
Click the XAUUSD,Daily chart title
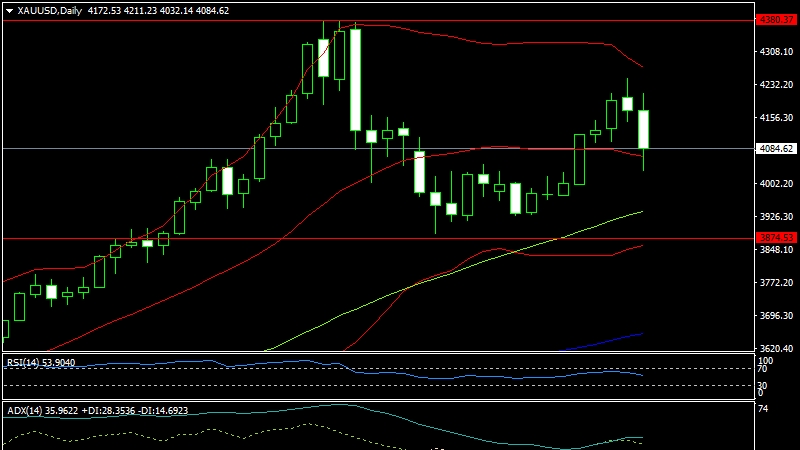pyautogui.click(x=51, y=10)
